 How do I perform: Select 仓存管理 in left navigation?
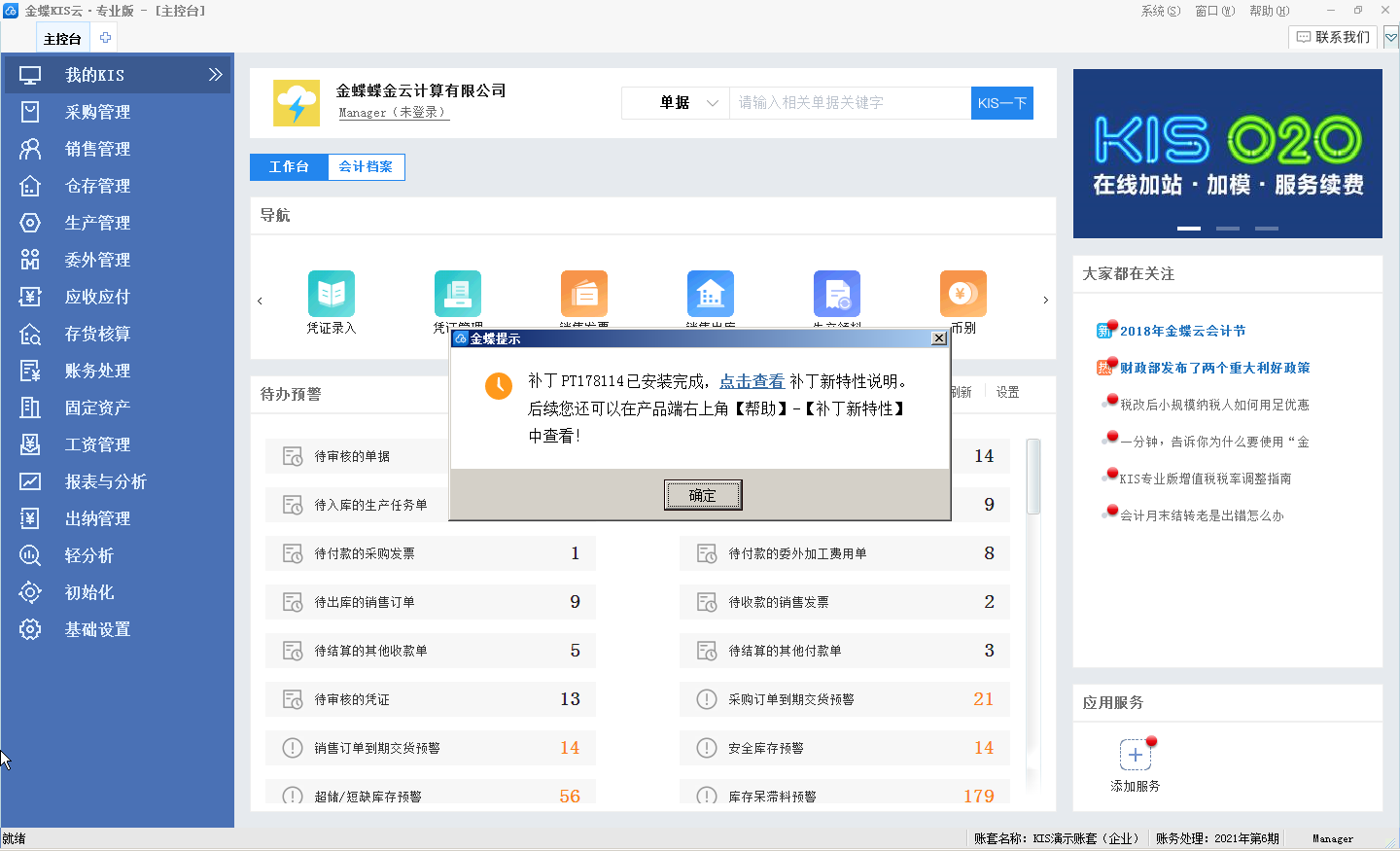coord(117,186)
